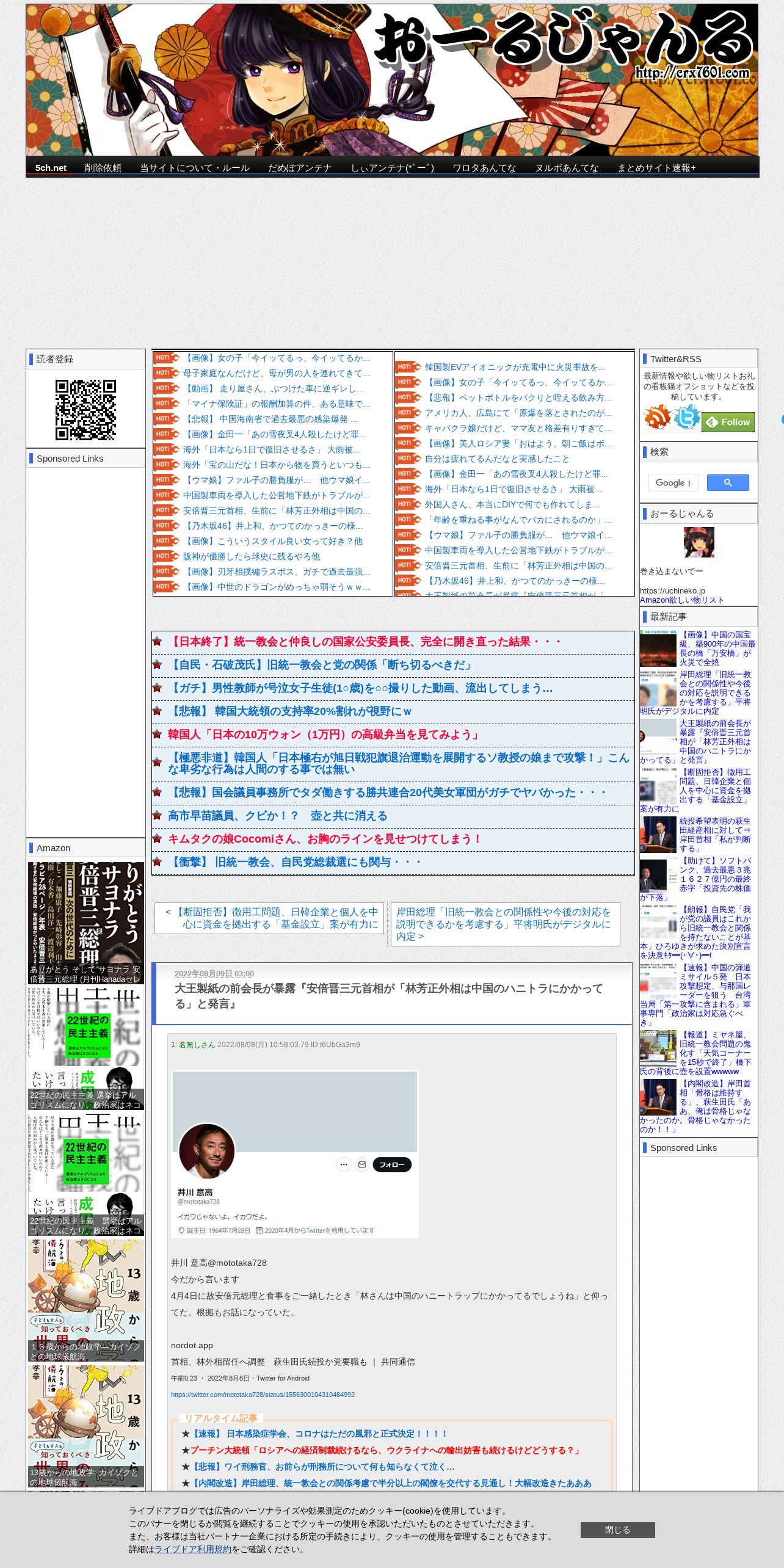
Task: Click the おーるじゃんる avatar image in sidebar
Action: point(699,542)
